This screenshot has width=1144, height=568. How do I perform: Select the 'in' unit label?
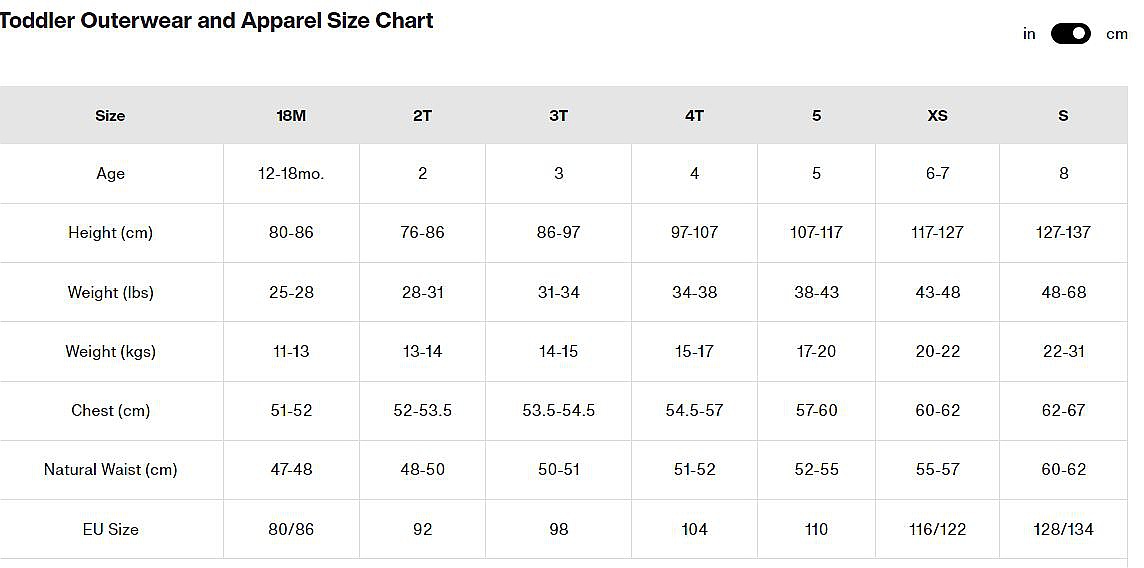[x=1029, y=34]
